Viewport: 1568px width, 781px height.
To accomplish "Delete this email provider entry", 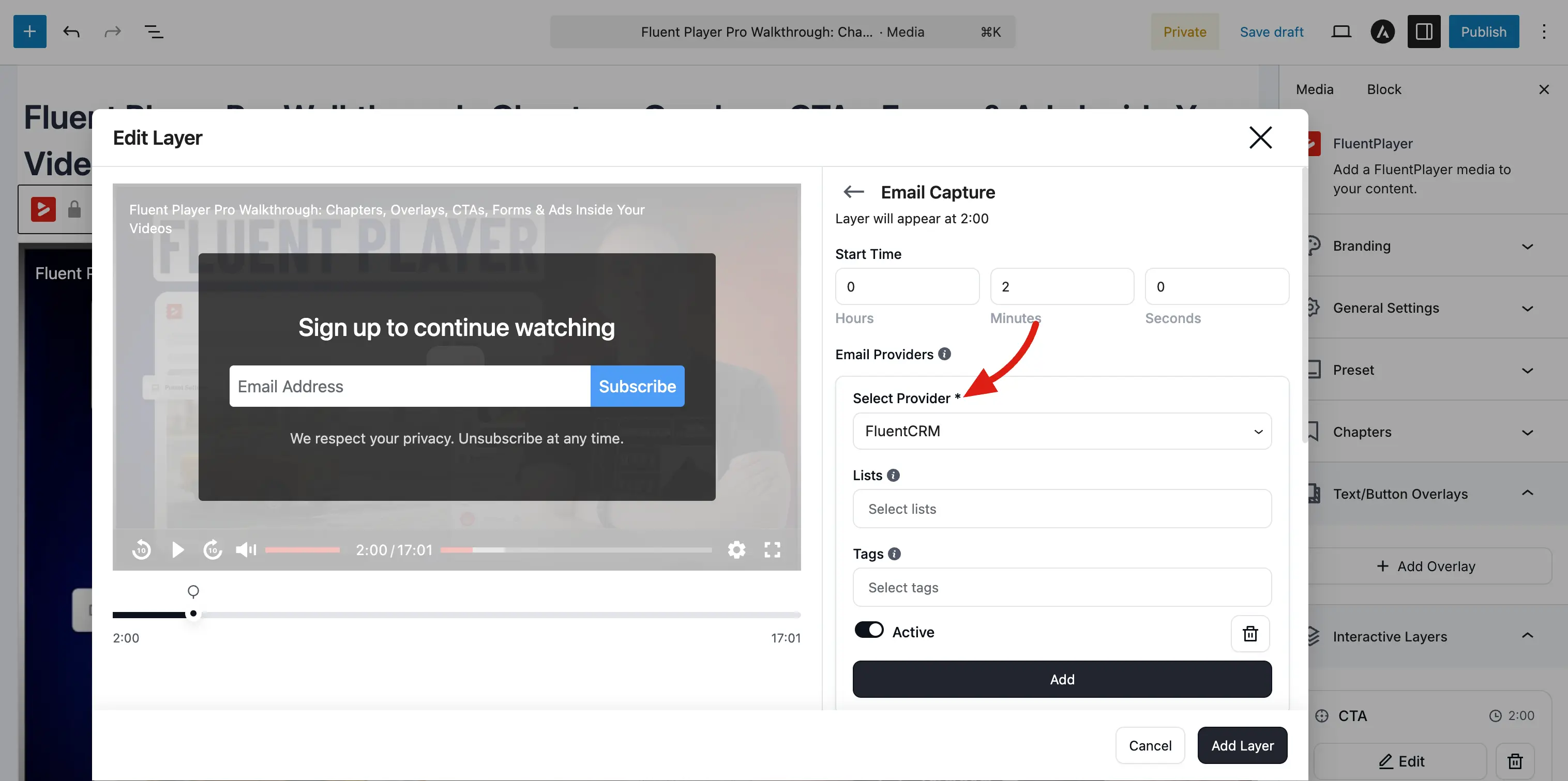I will click(x=1249, y=633).
